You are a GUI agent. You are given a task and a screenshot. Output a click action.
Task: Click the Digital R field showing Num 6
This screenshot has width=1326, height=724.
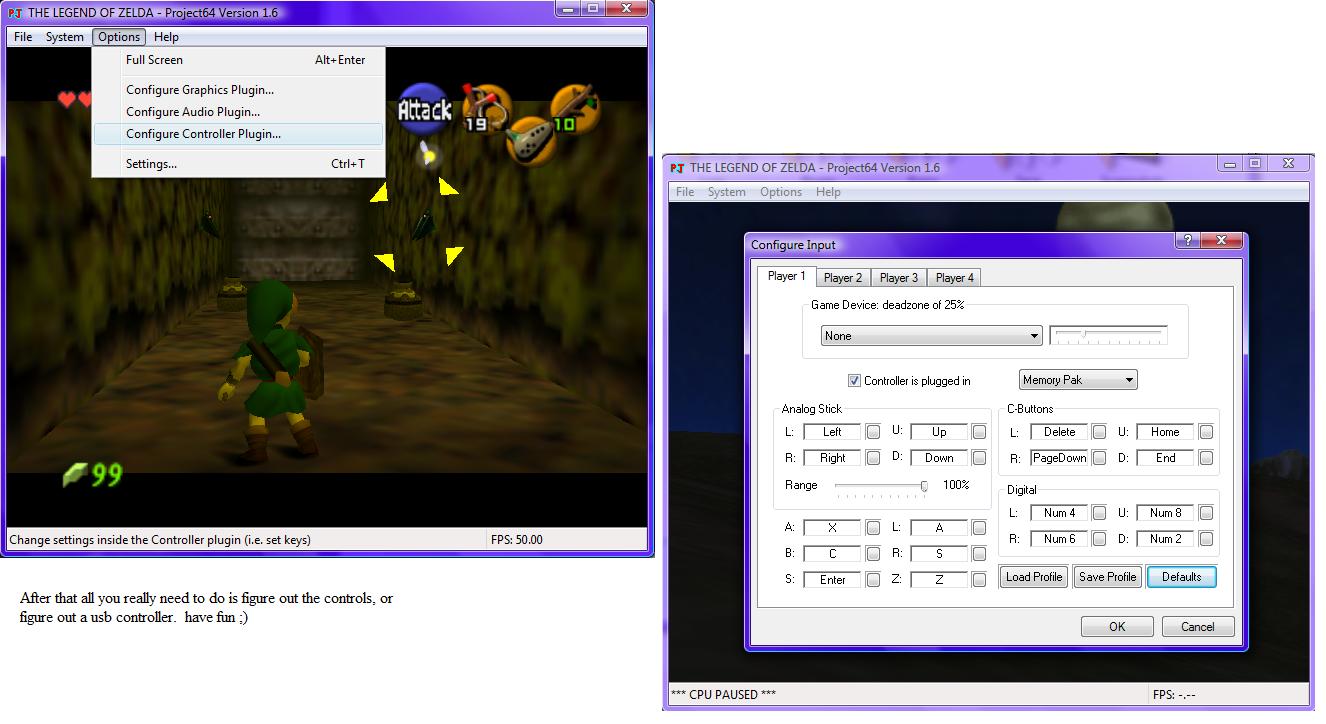1059,539
